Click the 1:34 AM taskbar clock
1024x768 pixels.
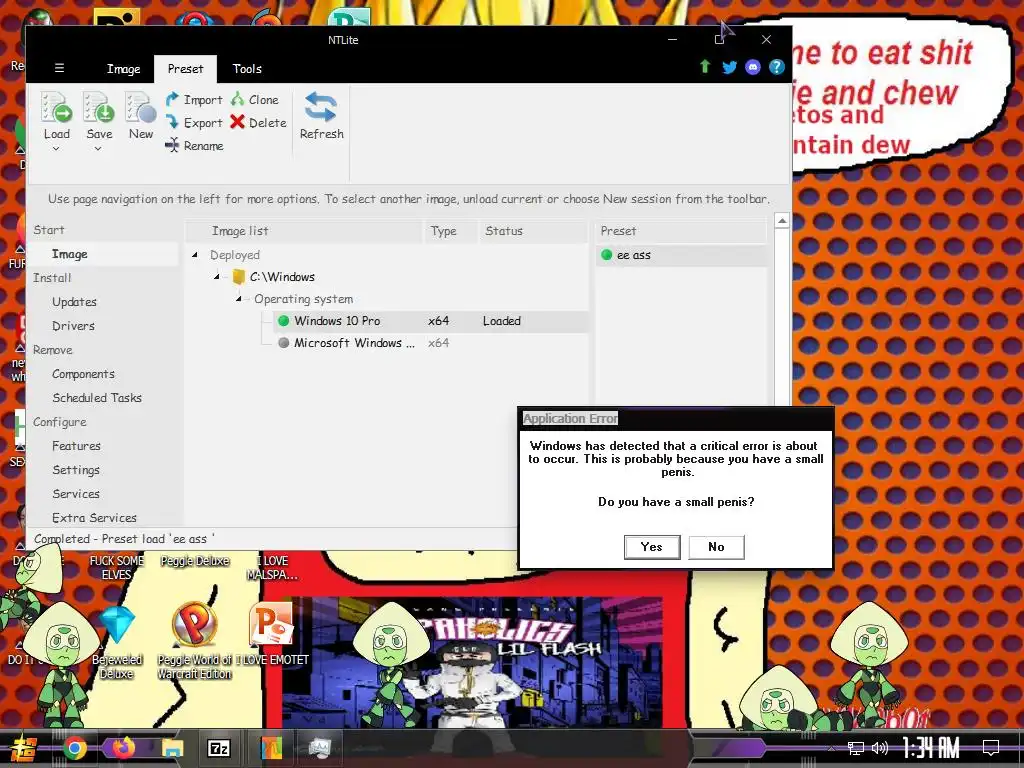pyautogui.click(x=931, y=748)
